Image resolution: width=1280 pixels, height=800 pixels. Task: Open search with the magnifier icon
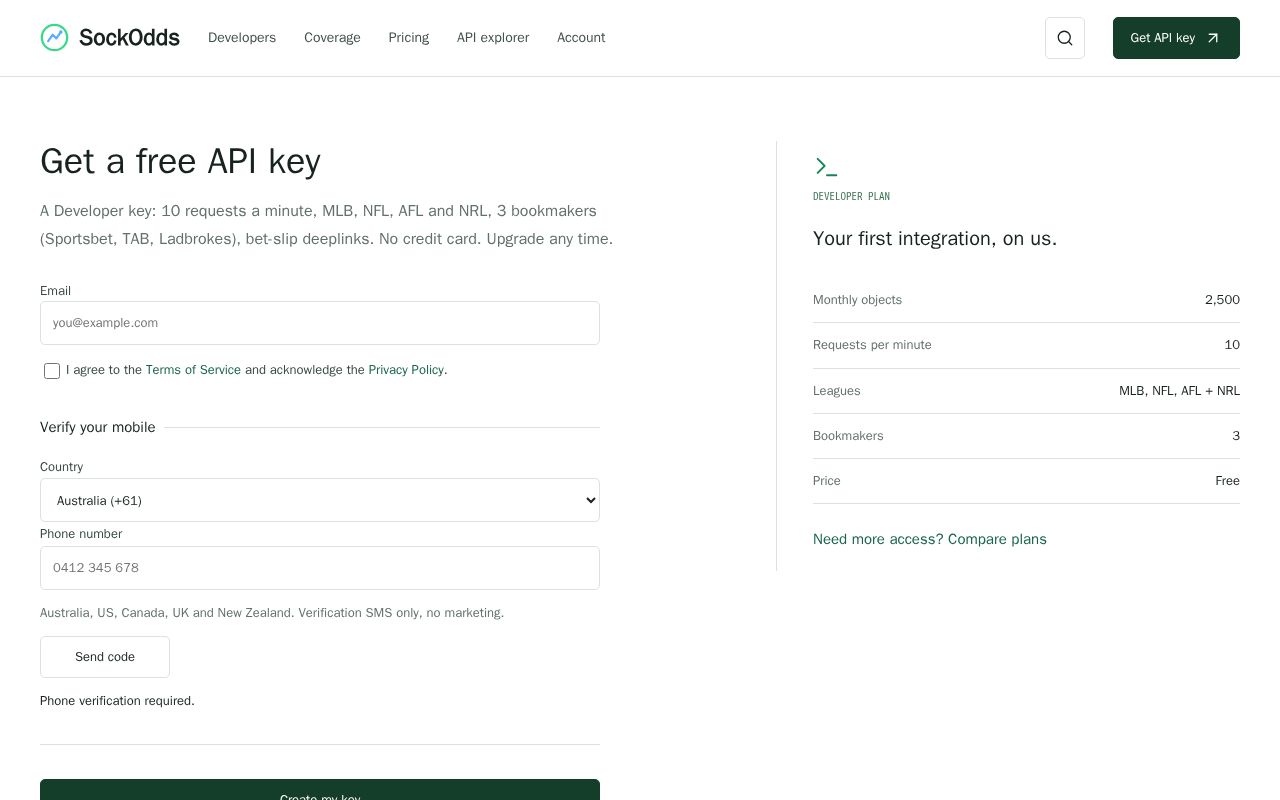pos(1065,38)
